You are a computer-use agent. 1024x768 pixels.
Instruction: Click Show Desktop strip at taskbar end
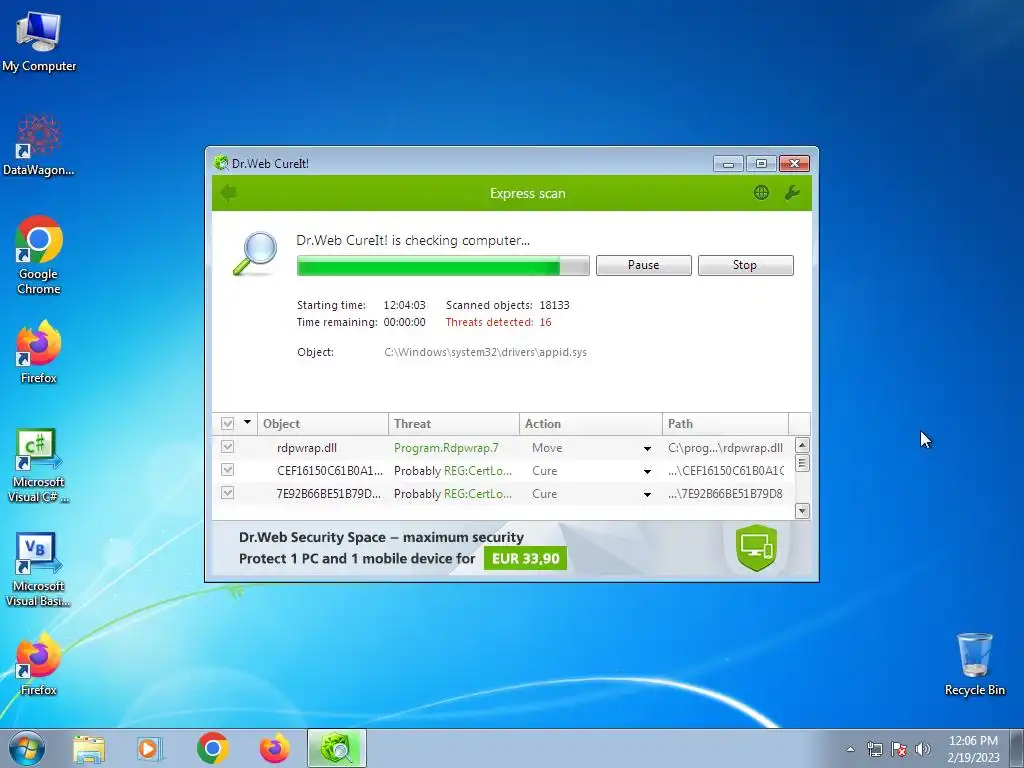tap(1016, 748)
